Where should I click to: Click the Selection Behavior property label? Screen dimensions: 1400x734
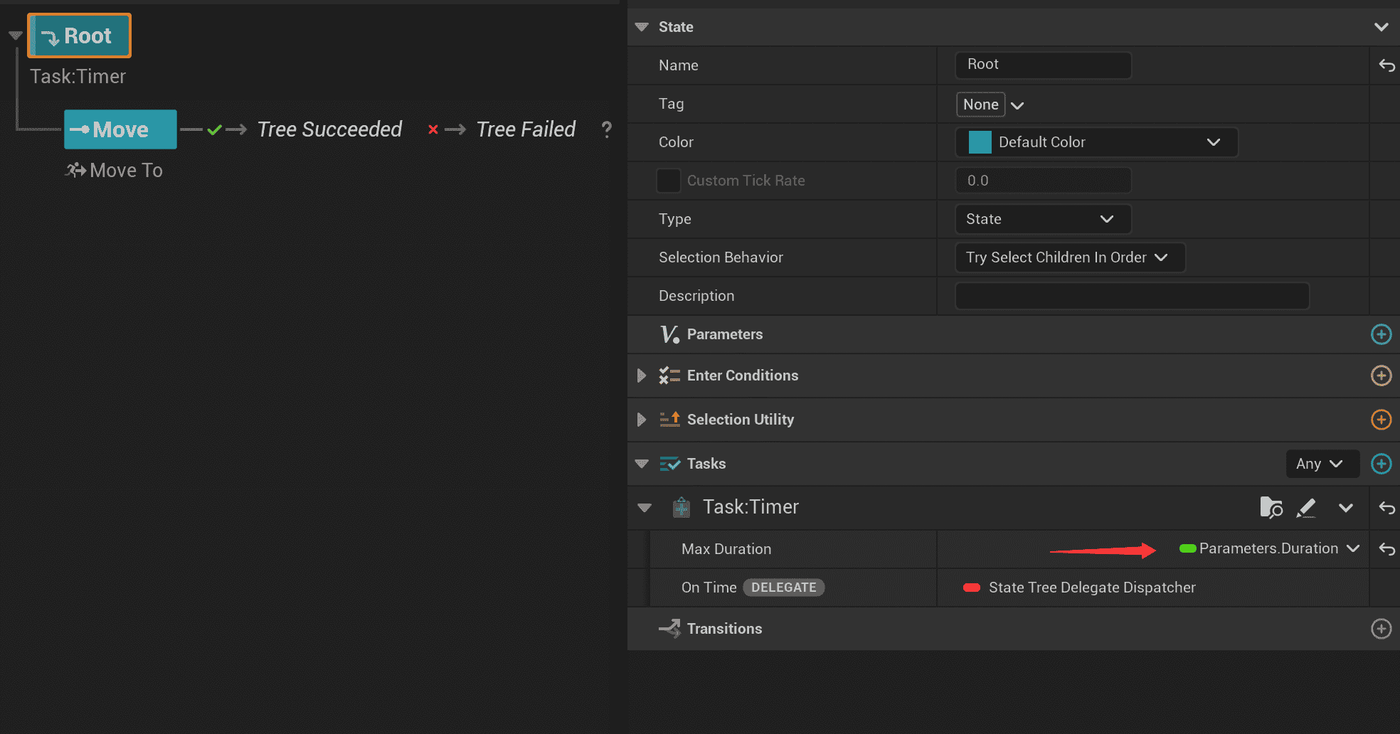point(721,257)
